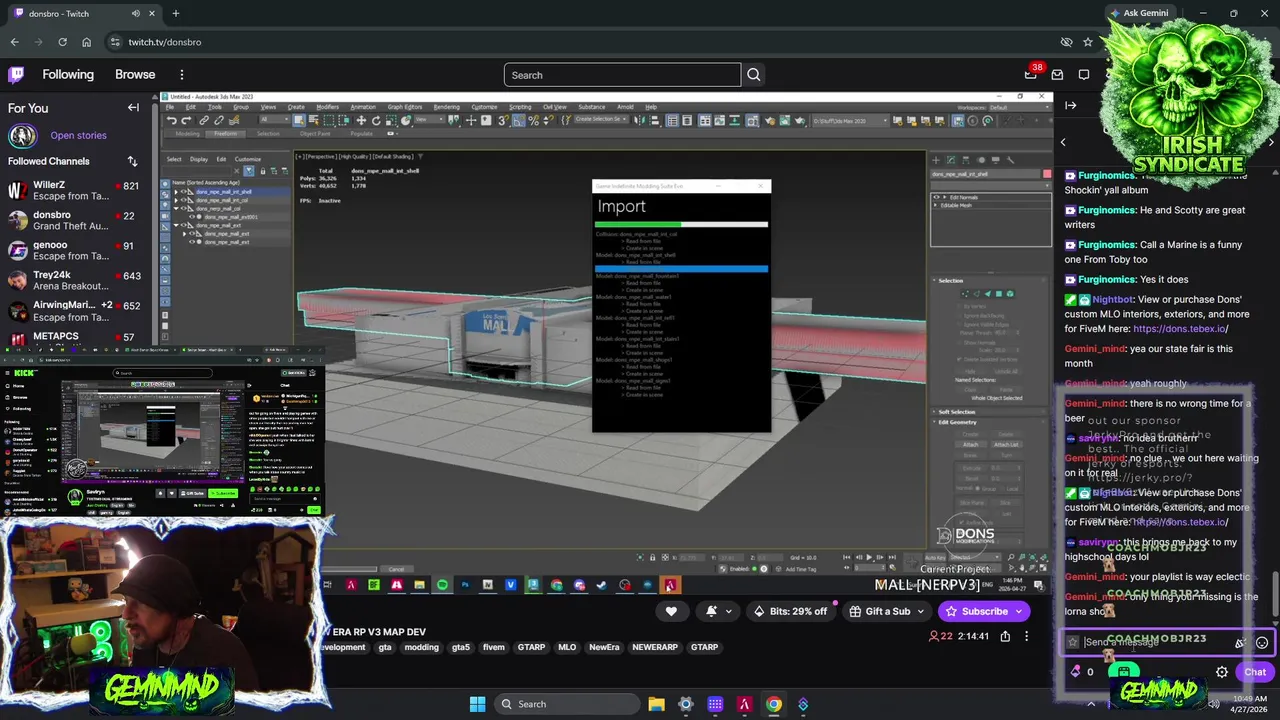Follow donsbro with the heart button
This screenshot has width=1280, height=720.
pyautogui.click(x=671, y=611)
